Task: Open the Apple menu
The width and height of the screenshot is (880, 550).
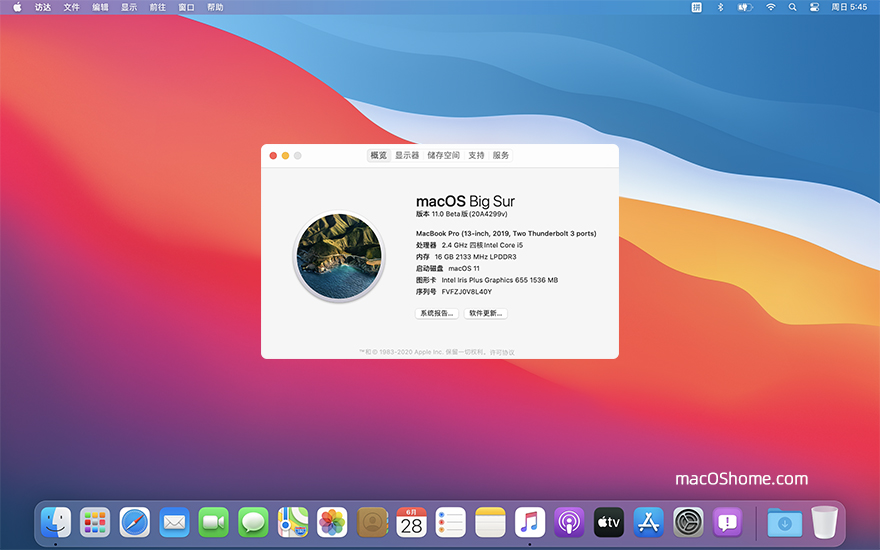Action: pos(17,7)
